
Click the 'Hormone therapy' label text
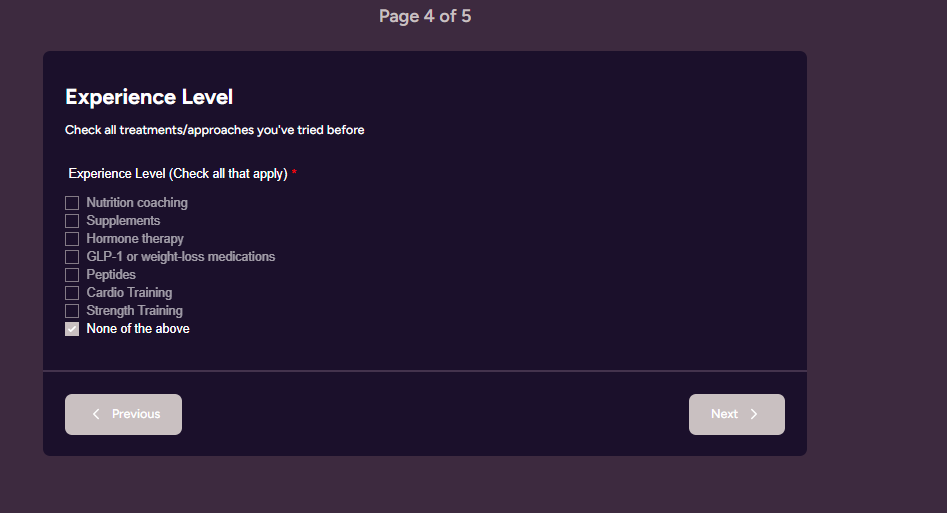(135, 239)
